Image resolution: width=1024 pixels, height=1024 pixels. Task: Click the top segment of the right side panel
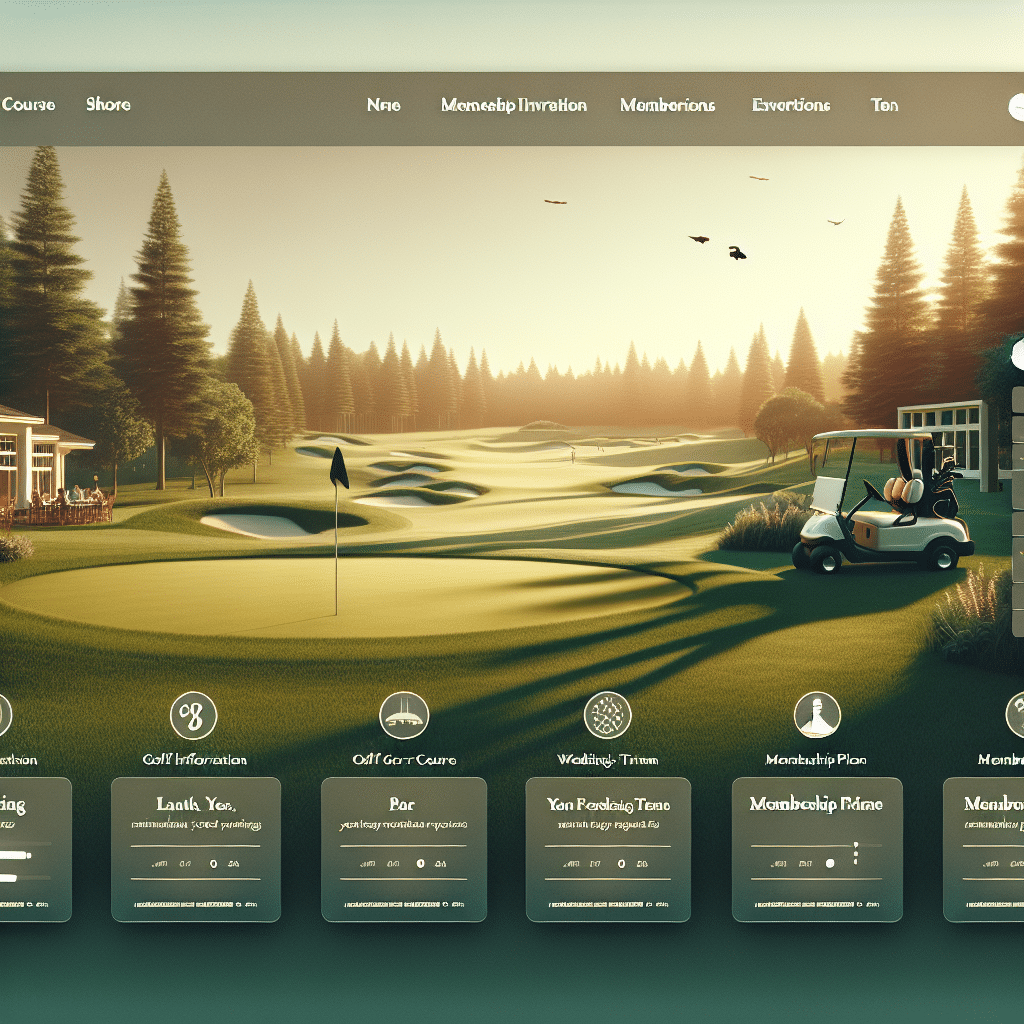coord(1017,402)
